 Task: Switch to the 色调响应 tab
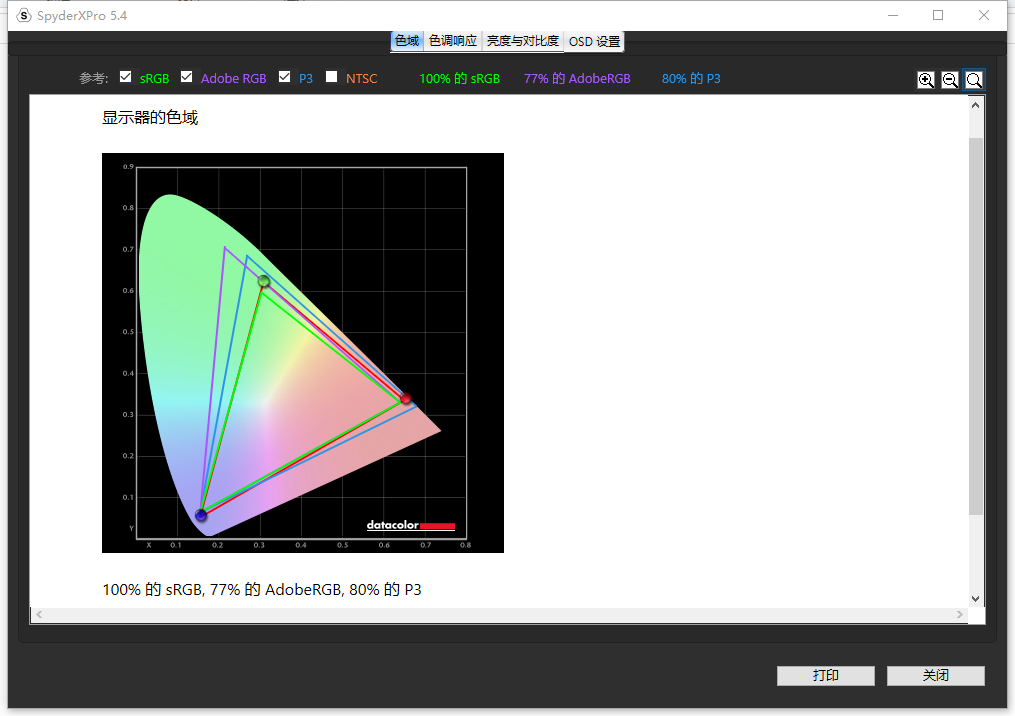click(452, 41)
